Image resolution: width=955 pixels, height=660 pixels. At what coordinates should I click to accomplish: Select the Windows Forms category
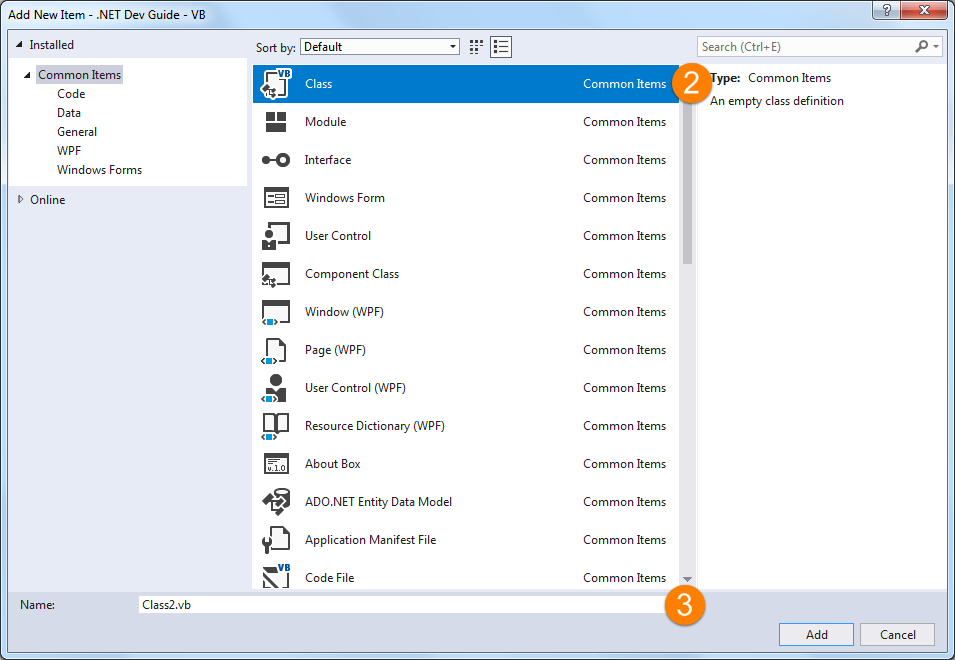click(99, 170)
